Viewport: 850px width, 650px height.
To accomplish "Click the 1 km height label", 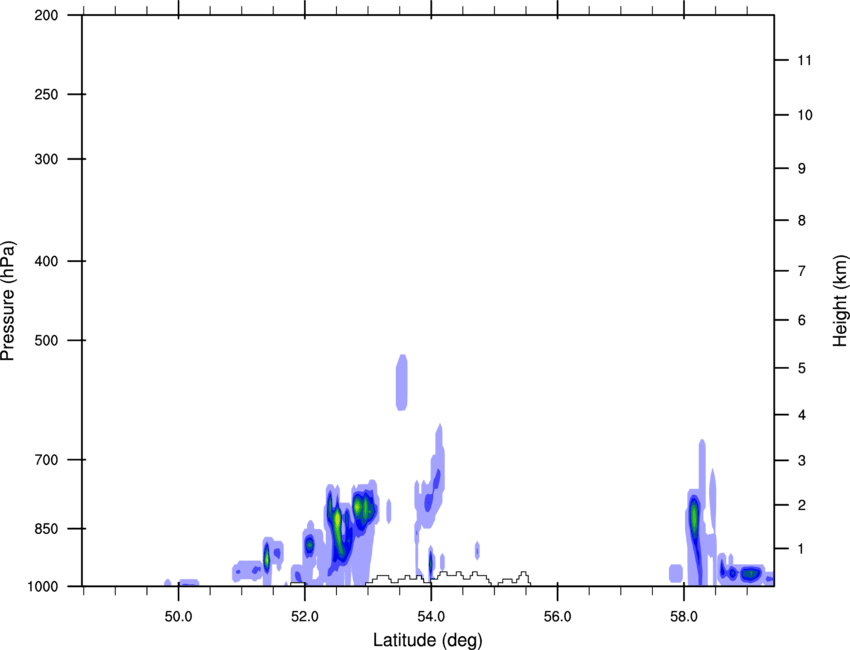I will [802, 549].
